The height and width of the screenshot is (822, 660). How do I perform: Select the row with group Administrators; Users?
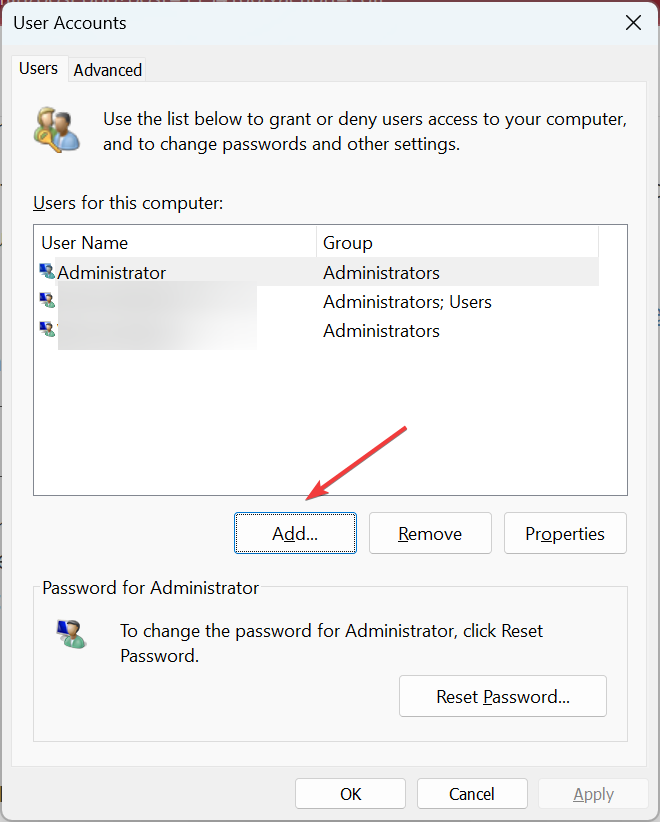click(317, 301)
